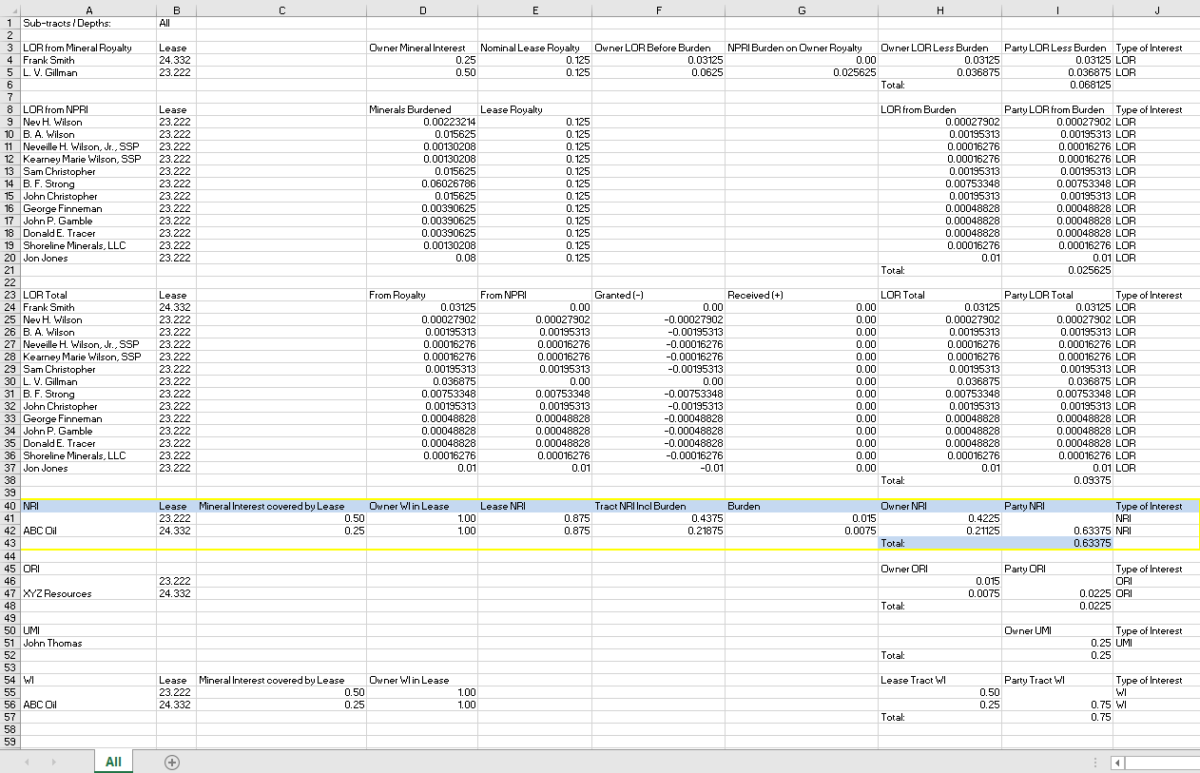Viewport: 1200px width, 773px height.
Task: Switch to the All sheet tab
Action: [113, 761]
